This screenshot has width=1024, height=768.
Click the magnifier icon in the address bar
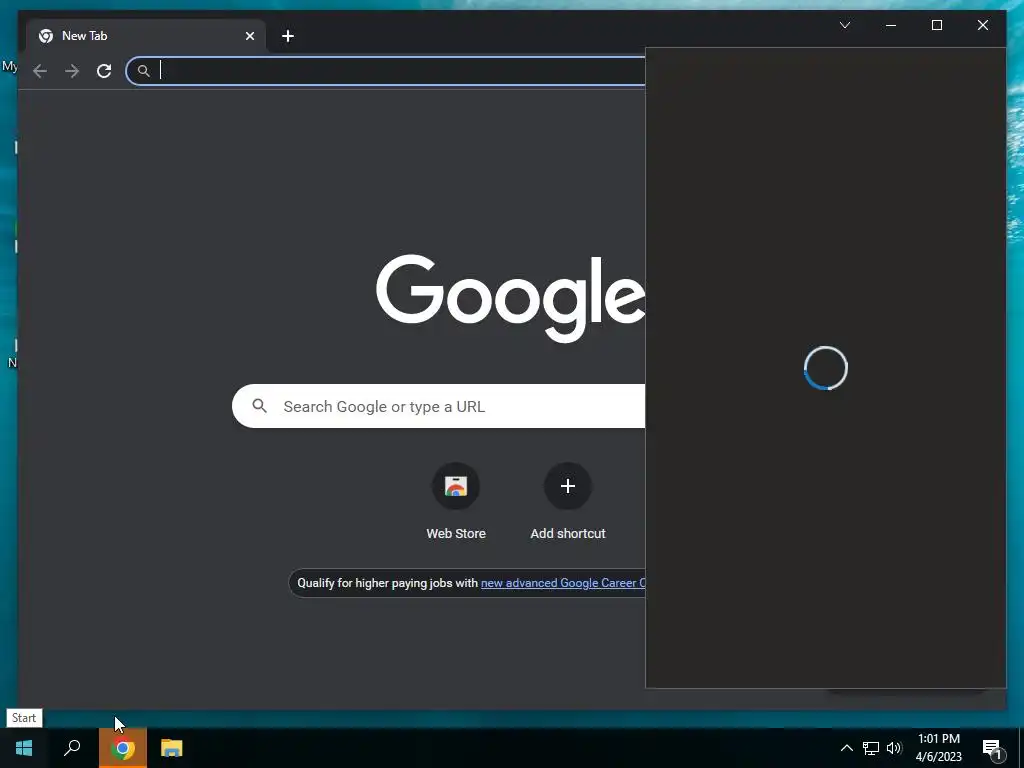(144, 71)
